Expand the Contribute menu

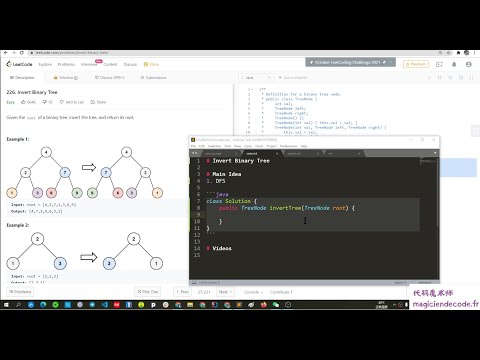pyautogui.click(x=281, y=292)
